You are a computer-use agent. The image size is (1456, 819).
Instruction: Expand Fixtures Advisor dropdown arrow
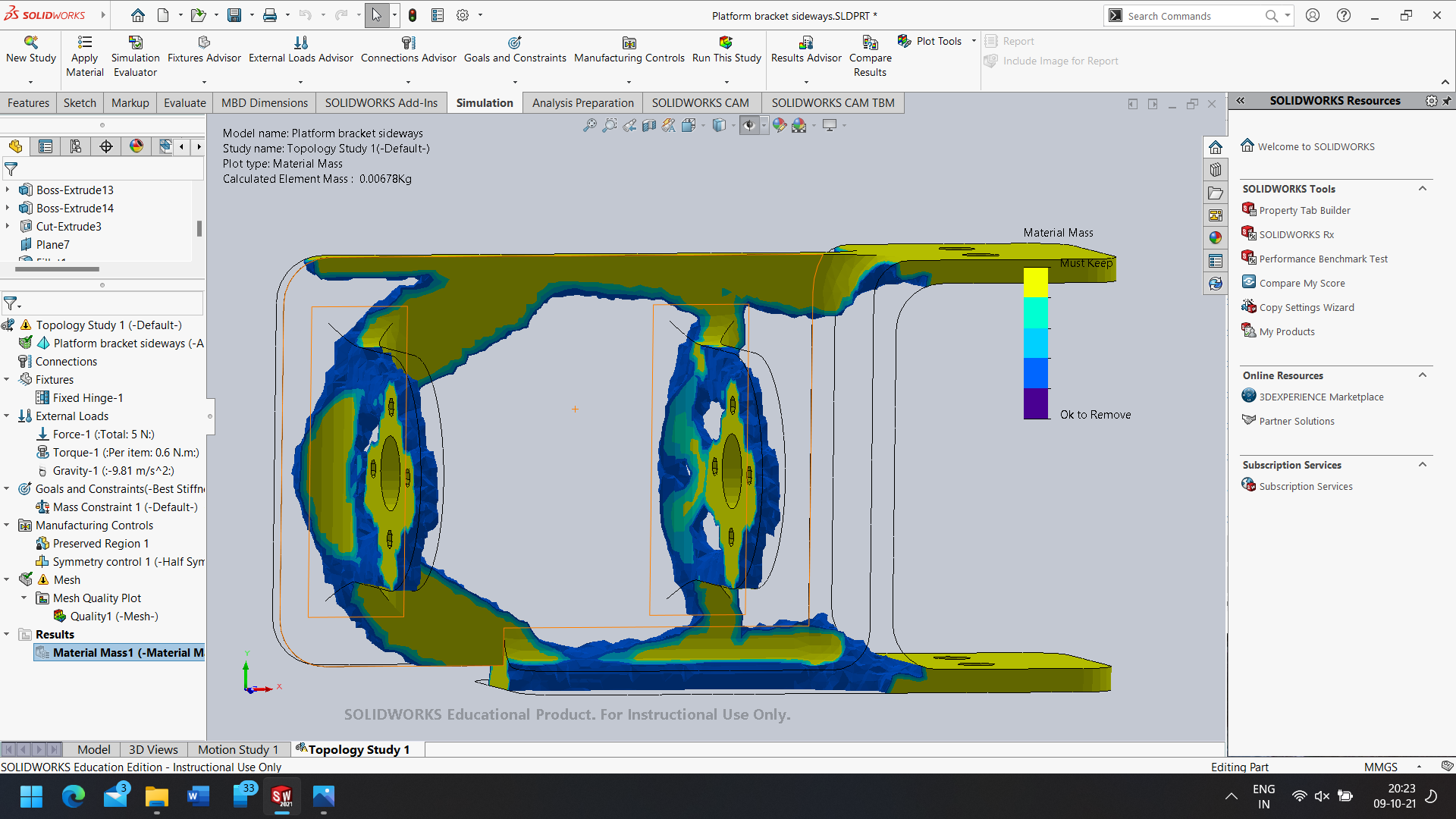[x=204, y=82]
